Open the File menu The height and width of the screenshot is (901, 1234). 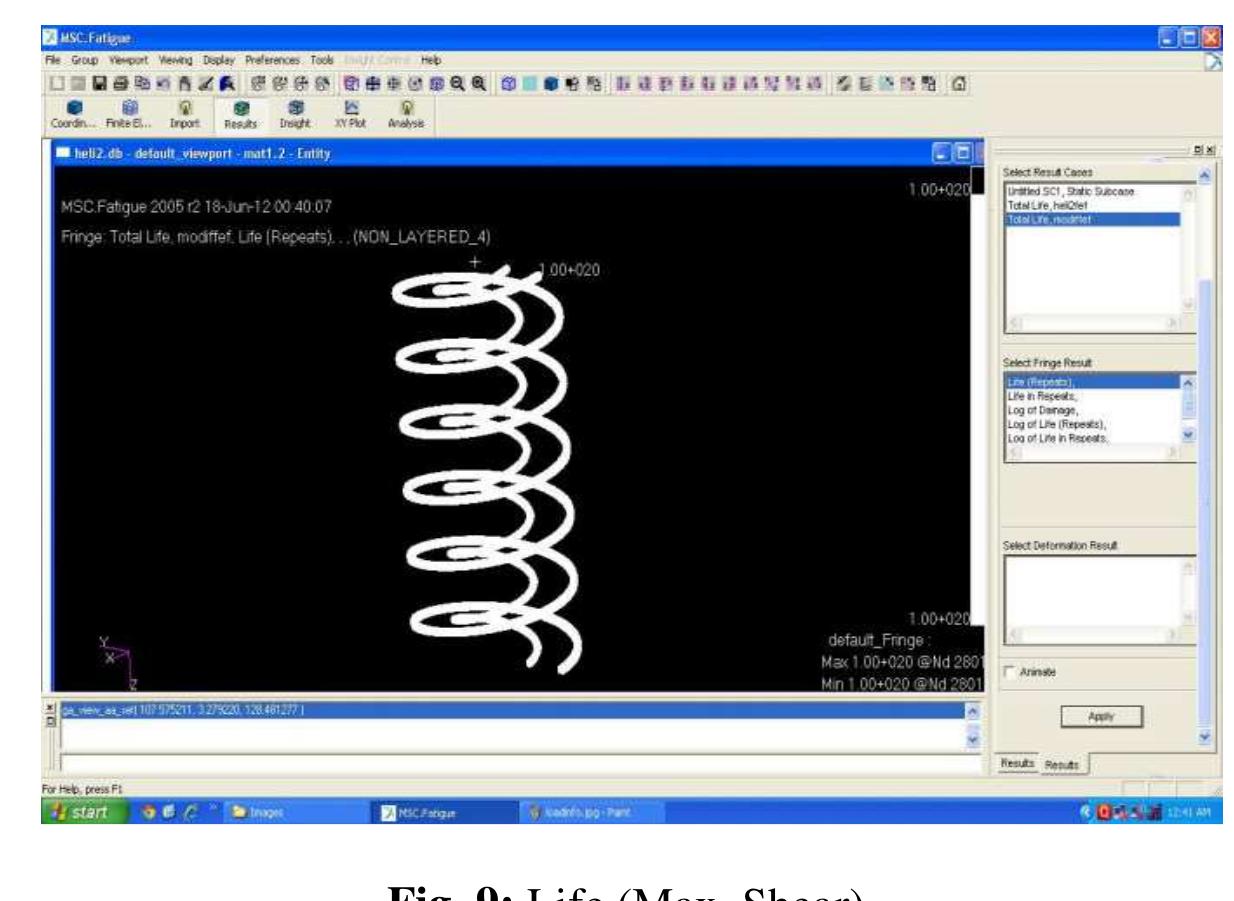tap(55, 62)
